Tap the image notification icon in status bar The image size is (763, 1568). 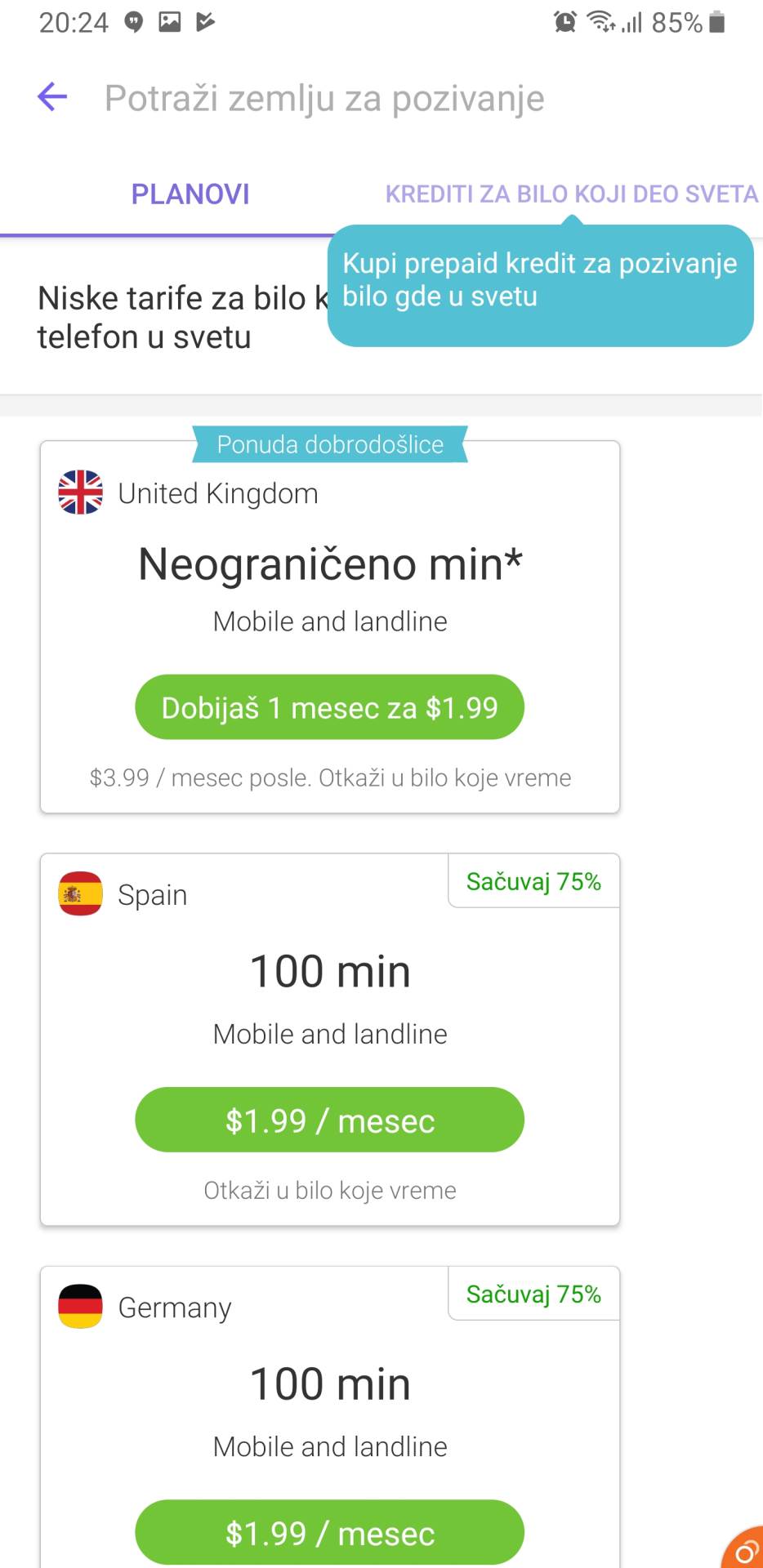point(170,22)
